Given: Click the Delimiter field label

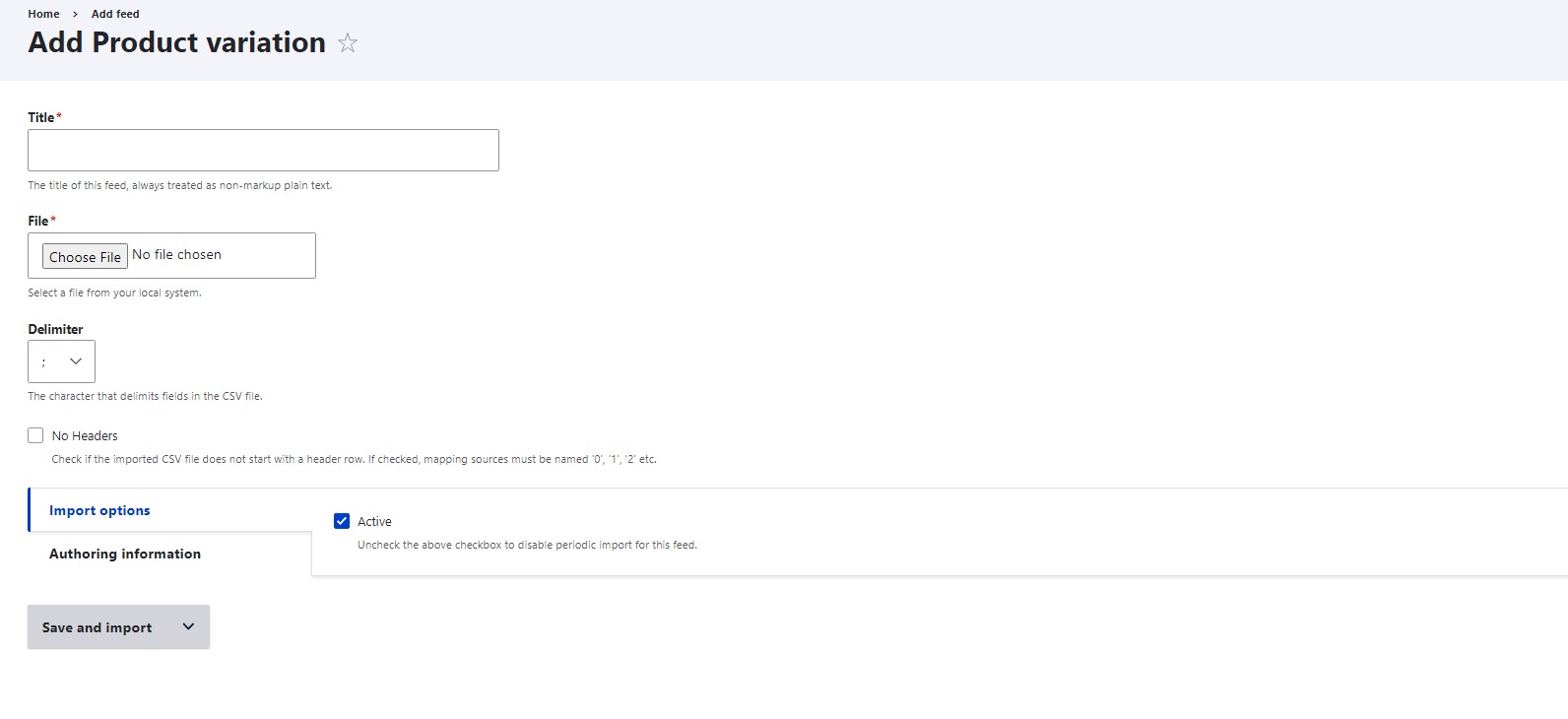Looking at the screenshot, I should click(x=55, y=329).
